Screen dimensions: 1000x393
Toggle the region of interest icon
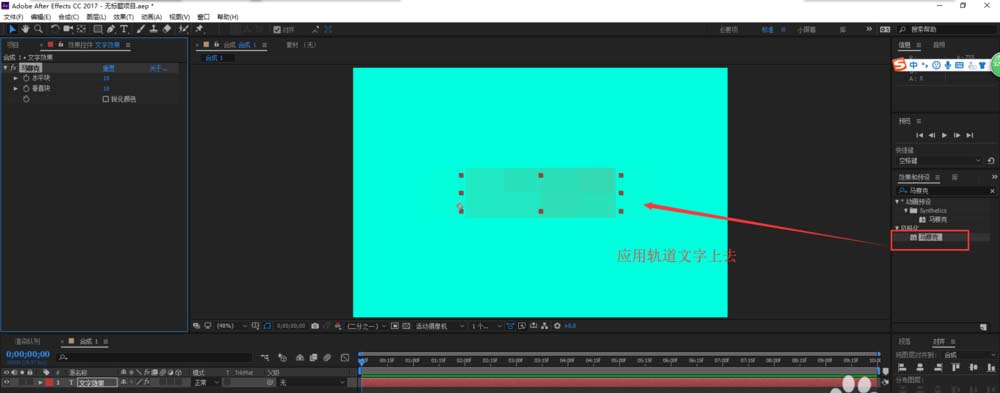click(394, 325)
